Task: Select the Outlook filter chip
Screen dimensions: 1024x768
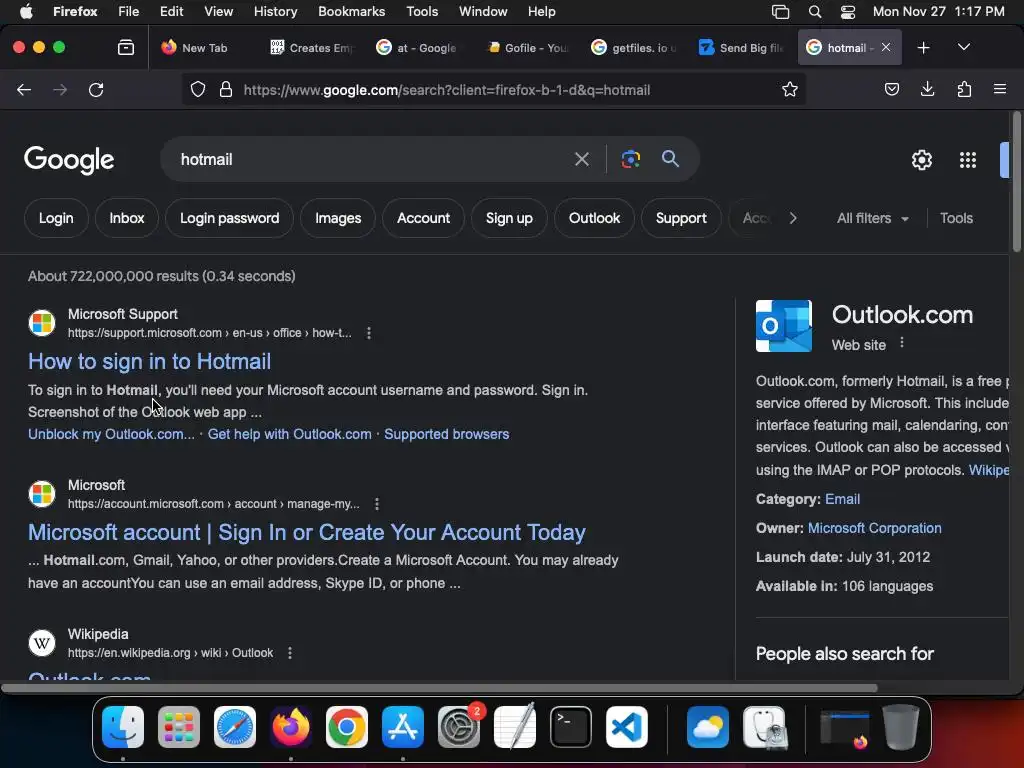Action: tap(594, 218)
